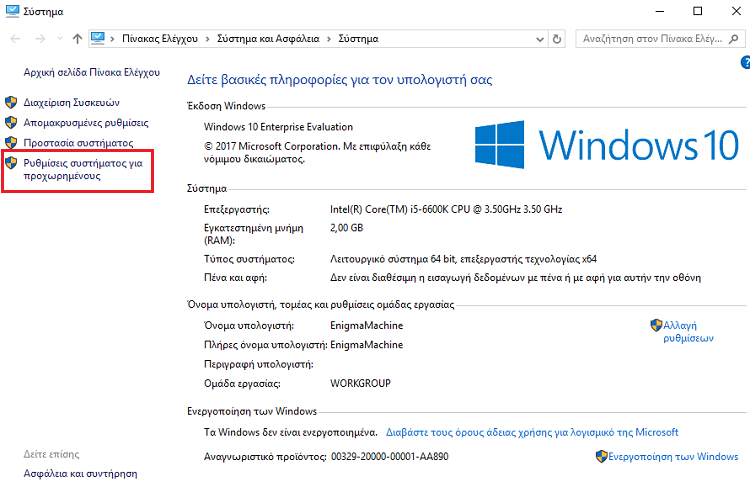750x487 pixels.
Task: Click Ενεργοποίηση των Windows link
Action: (673, 457)
